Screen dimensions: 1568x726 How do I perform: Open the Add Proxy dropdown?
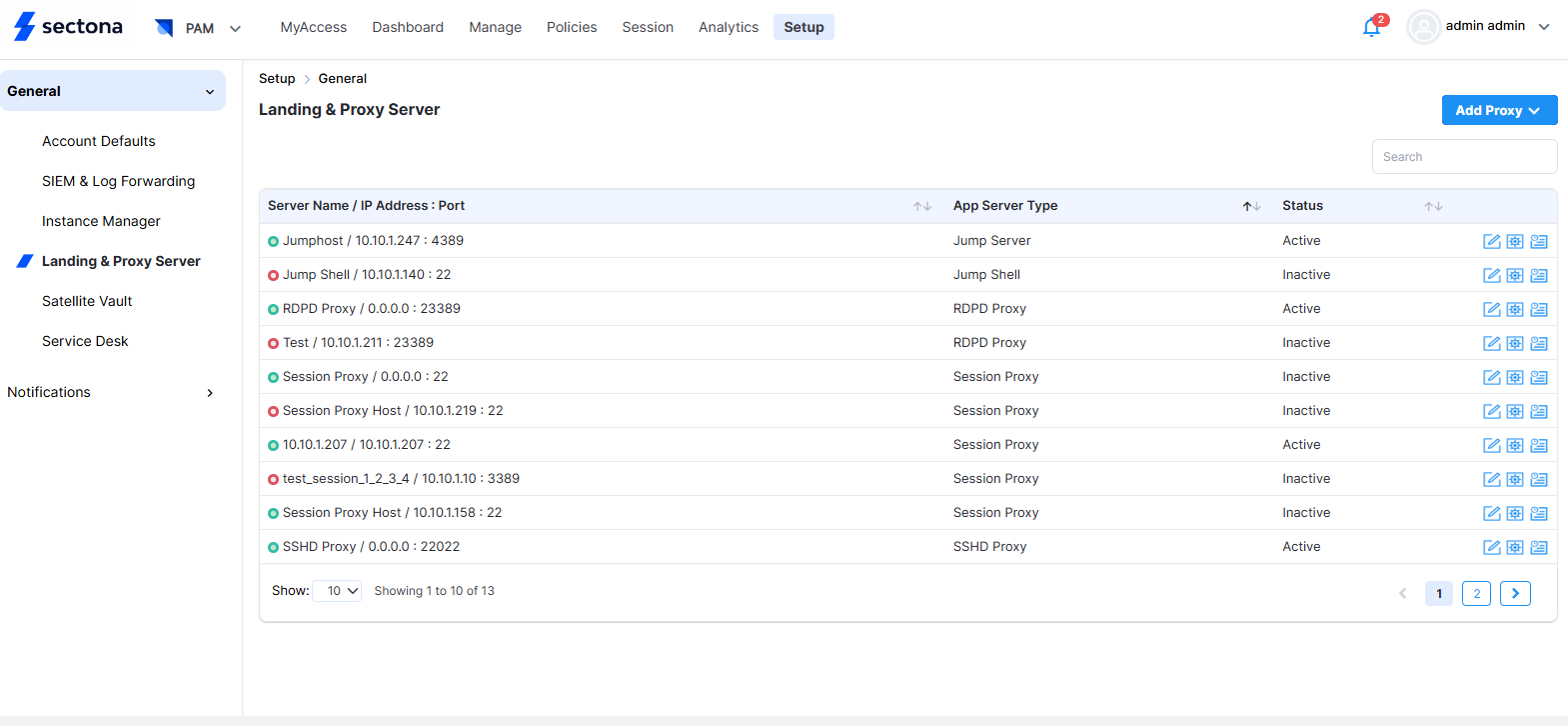point(1498,110)
